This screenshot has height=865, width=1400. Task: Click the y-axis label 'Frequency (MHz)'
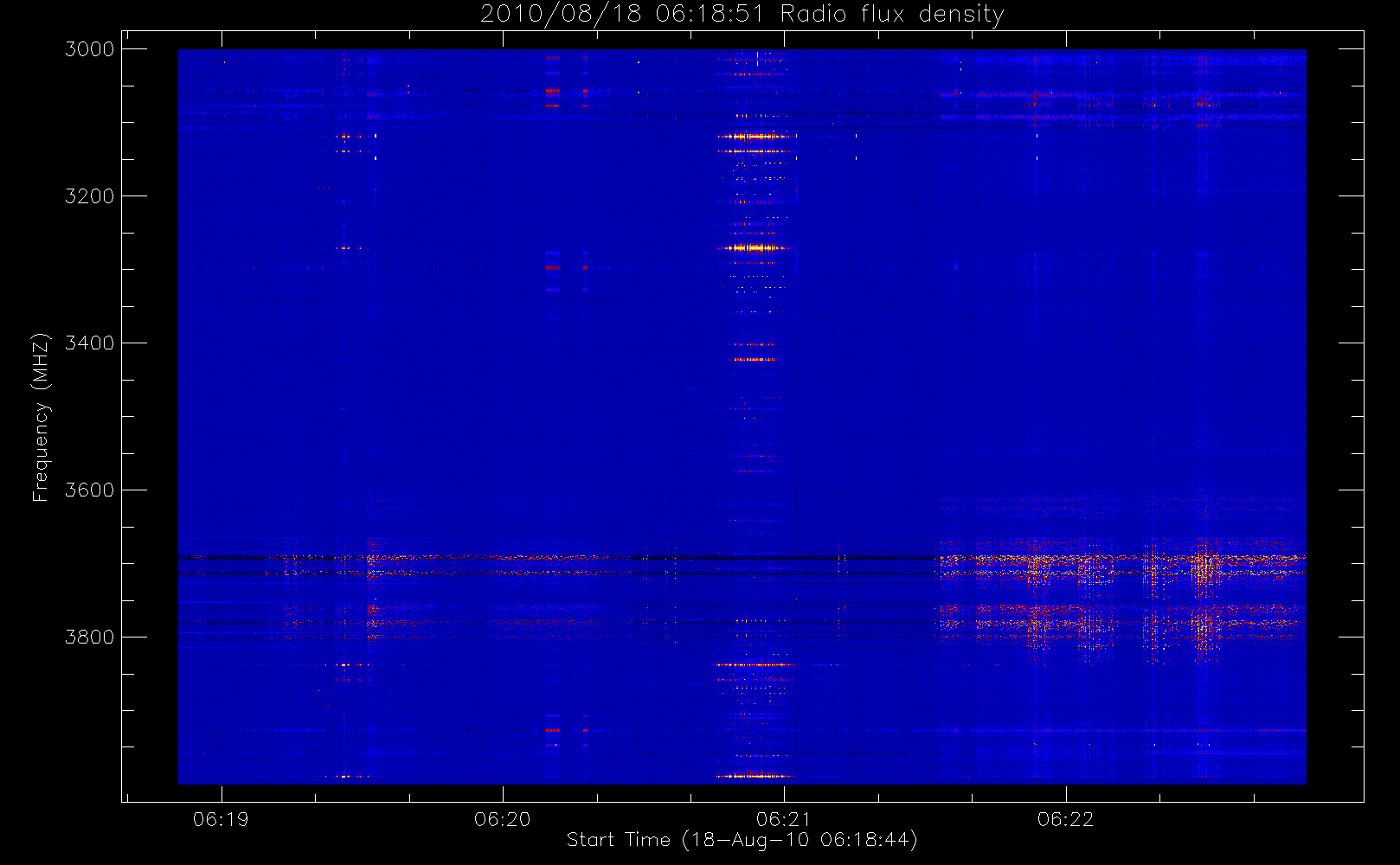pos(41,417)
